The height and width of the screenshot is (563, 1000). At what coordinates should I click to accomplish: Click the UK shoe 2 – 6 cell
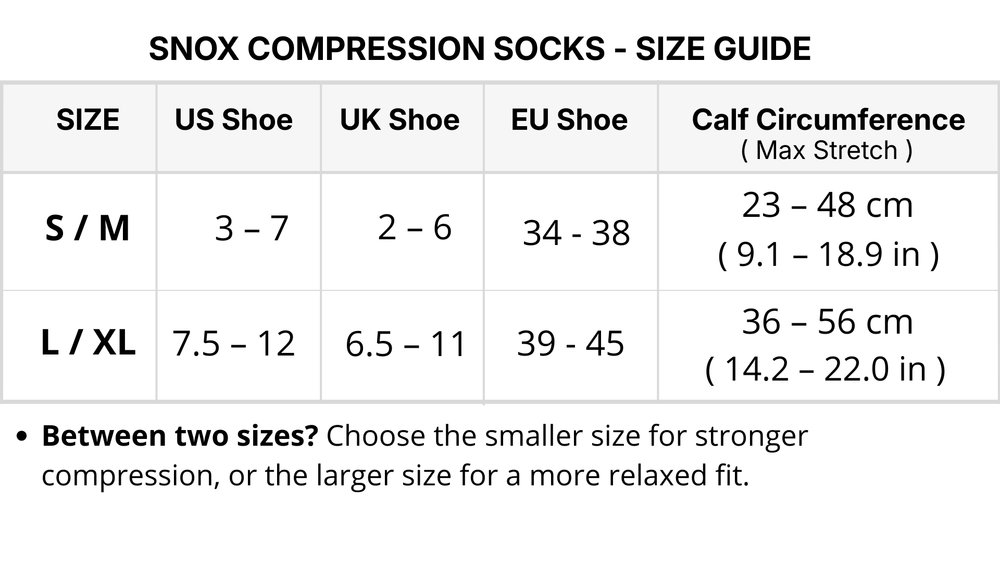click(414, 228)
